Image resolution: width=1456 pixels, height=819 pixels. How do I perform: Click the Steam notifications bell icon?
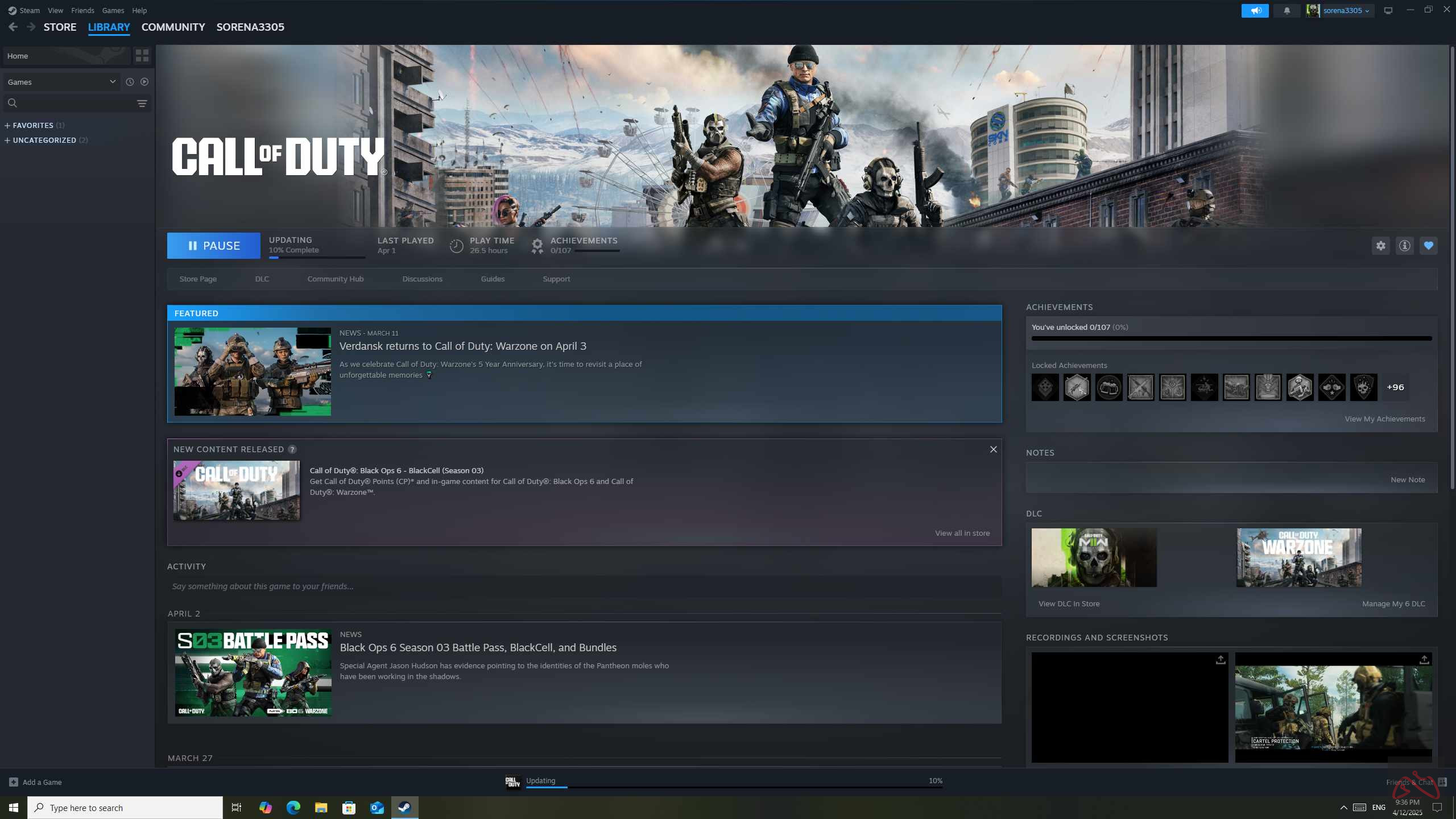click(1287, 10)
